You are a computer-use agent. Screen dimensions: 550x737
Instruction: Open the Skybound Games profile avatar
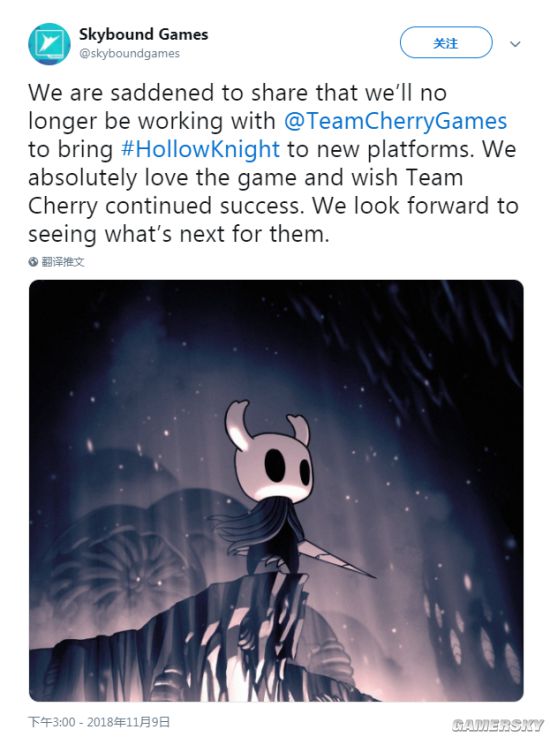[x=49, y=44]
